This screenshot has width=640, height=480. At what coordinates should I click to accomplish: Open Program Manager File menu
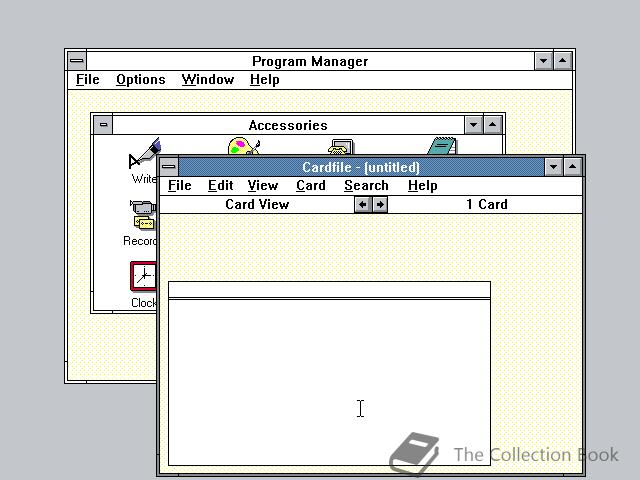click(87, 79)
